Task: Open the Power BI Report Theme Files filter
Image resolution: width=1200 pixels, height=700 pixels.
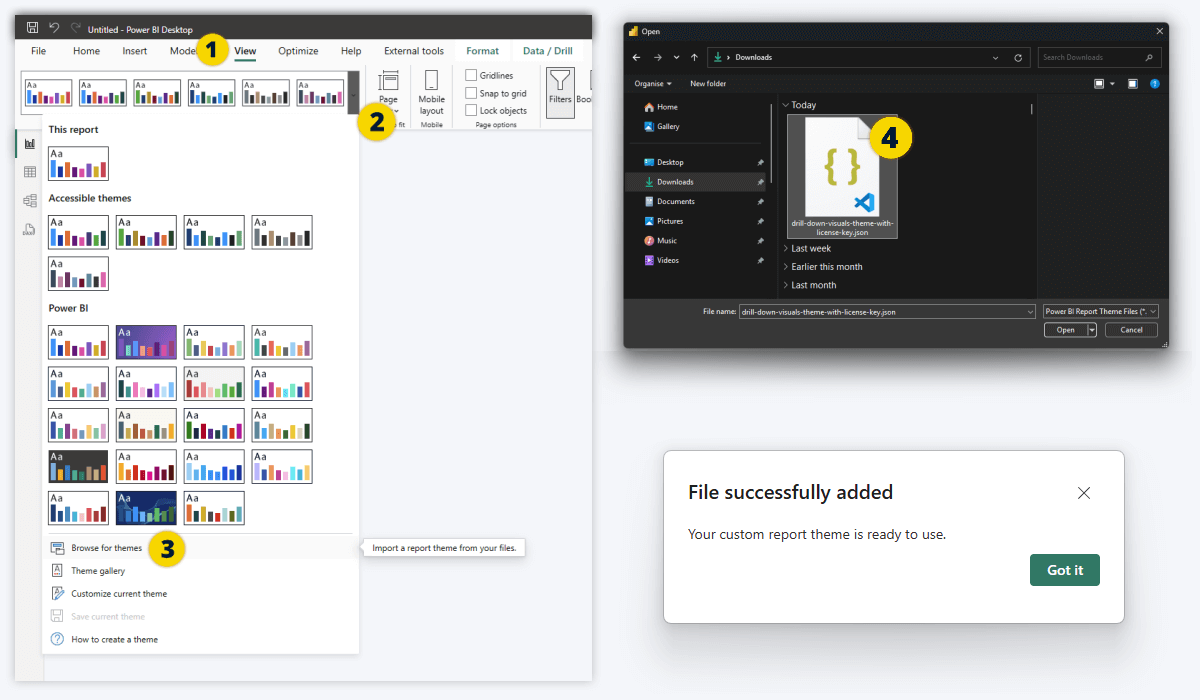Action: coord(1100,311)
